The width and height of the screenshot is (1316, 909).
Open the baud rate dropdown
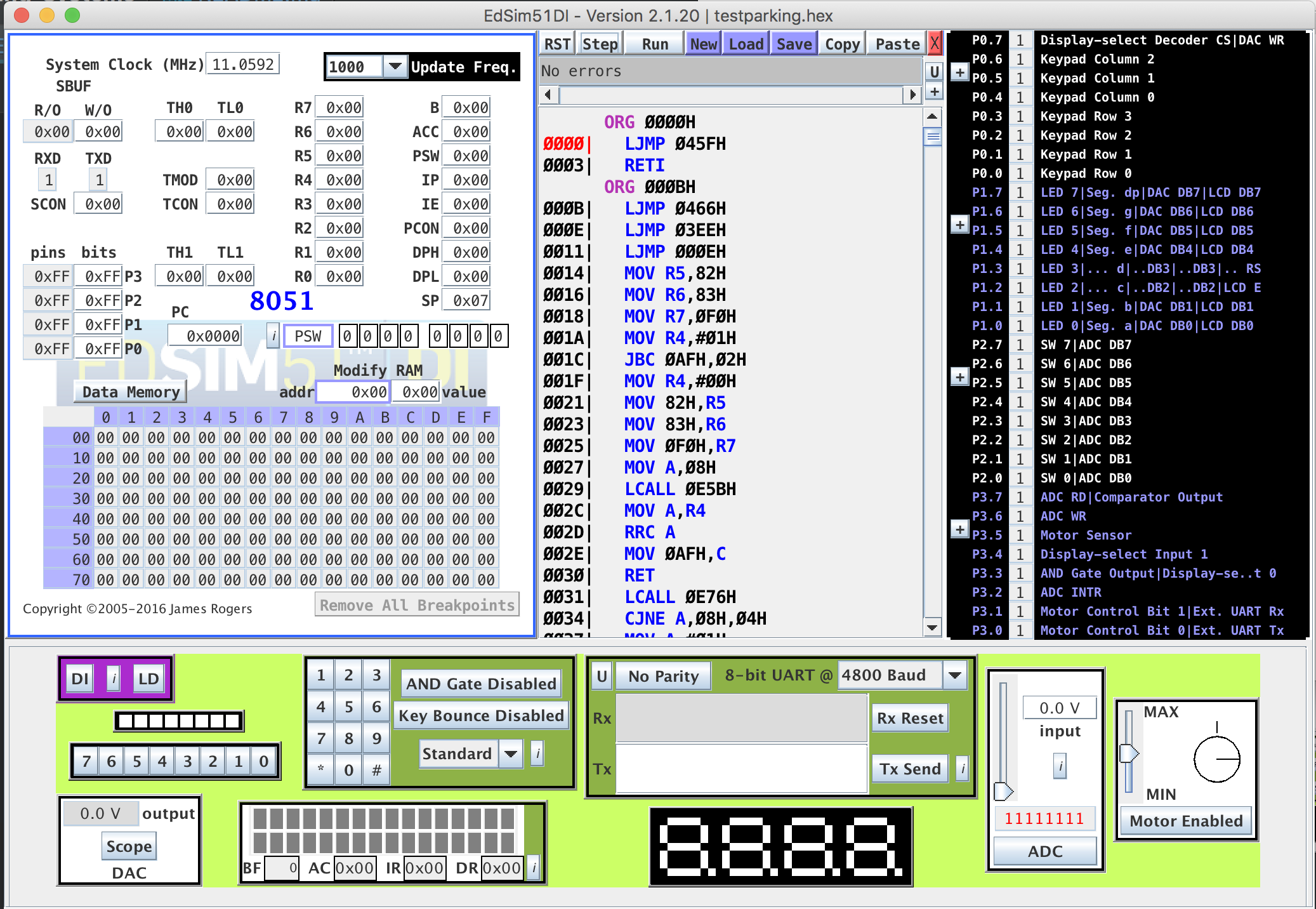954,675
